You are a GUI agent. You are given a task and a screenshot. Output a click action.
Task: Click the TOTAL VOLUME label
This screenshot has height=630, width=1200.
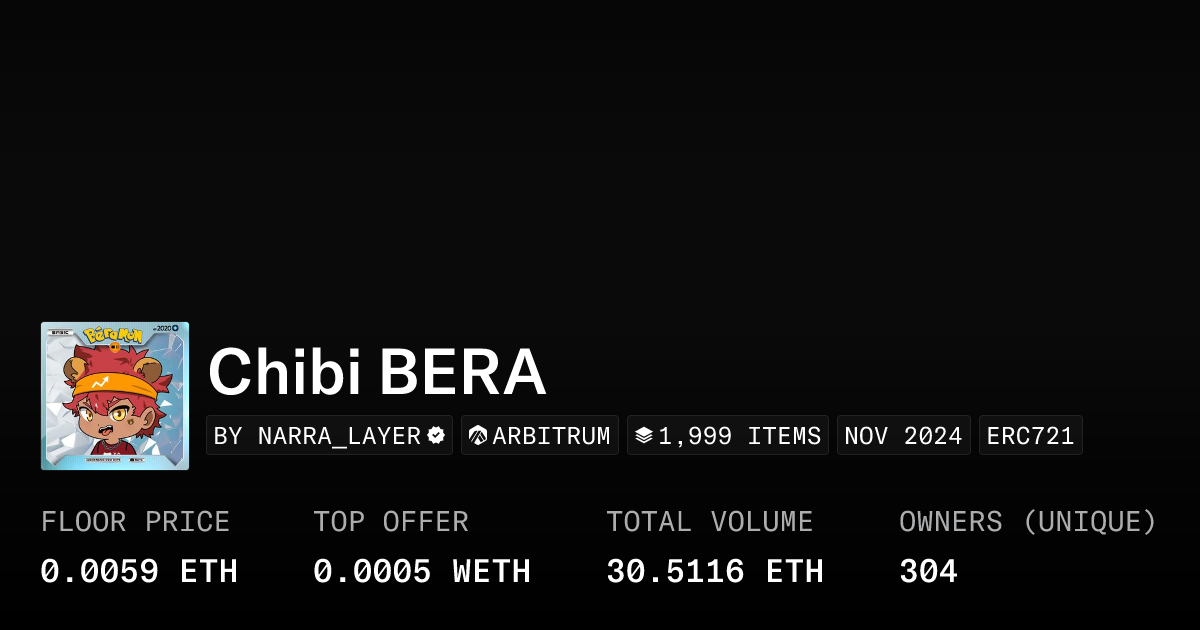pos(710,522)
